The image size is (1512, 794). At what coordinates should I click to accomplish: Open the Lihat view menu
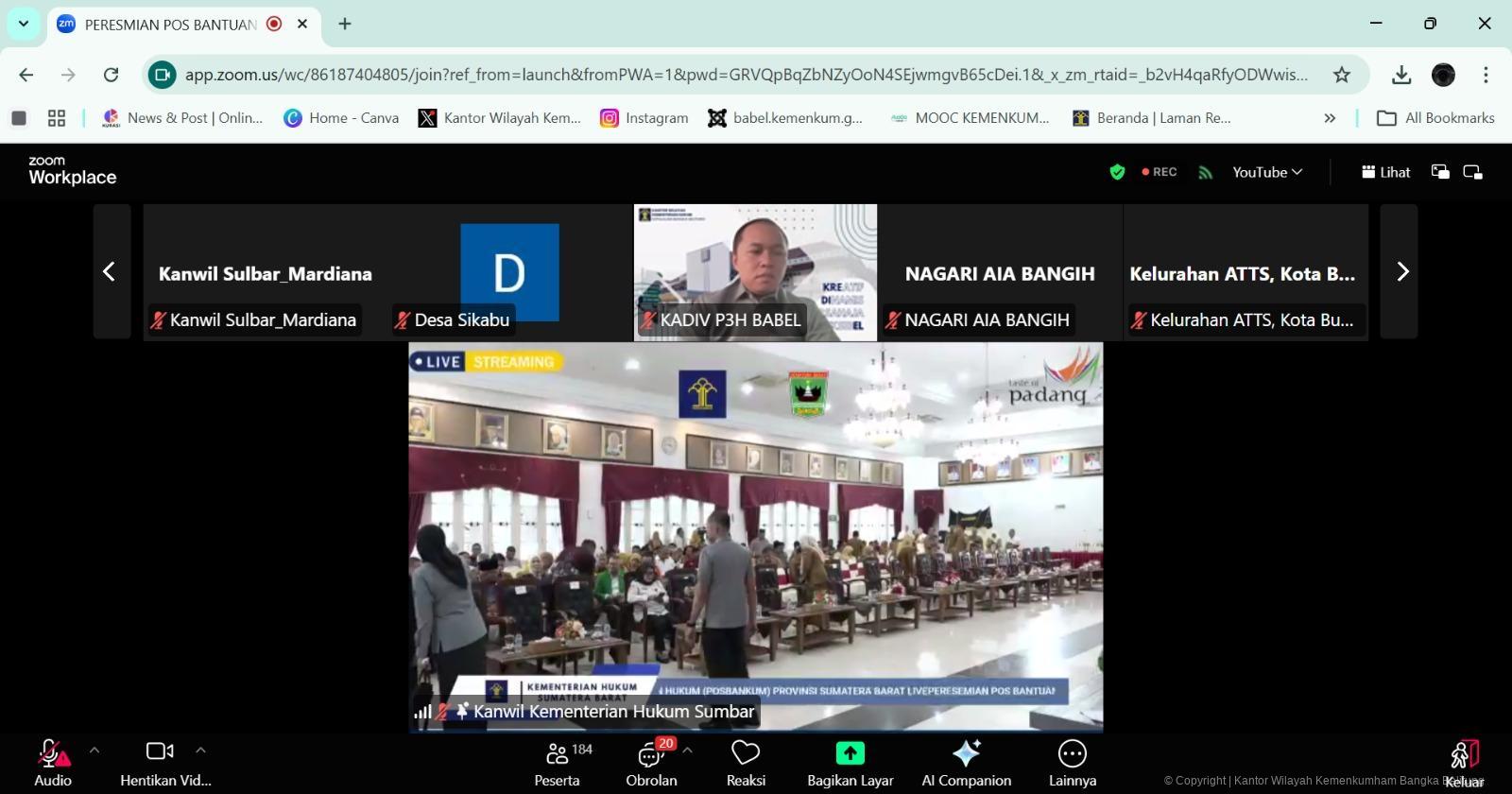(x=1385, y=172)
